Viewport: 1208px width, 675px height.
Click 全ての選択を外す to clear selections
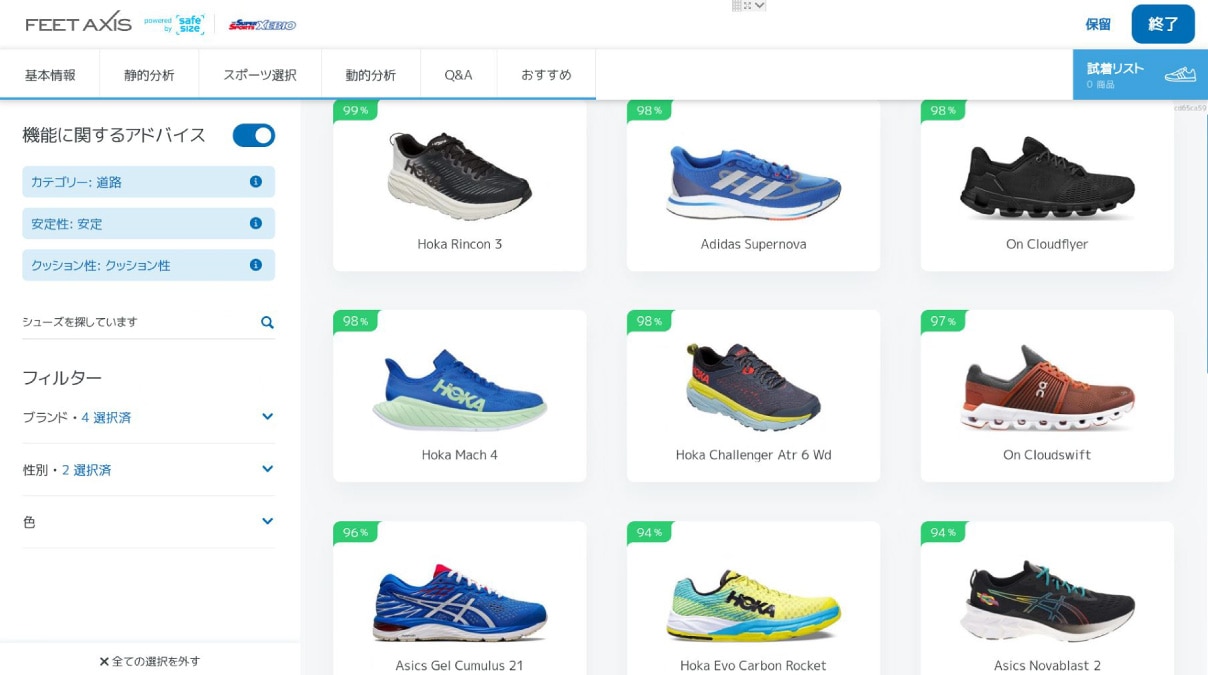point(150,661)
